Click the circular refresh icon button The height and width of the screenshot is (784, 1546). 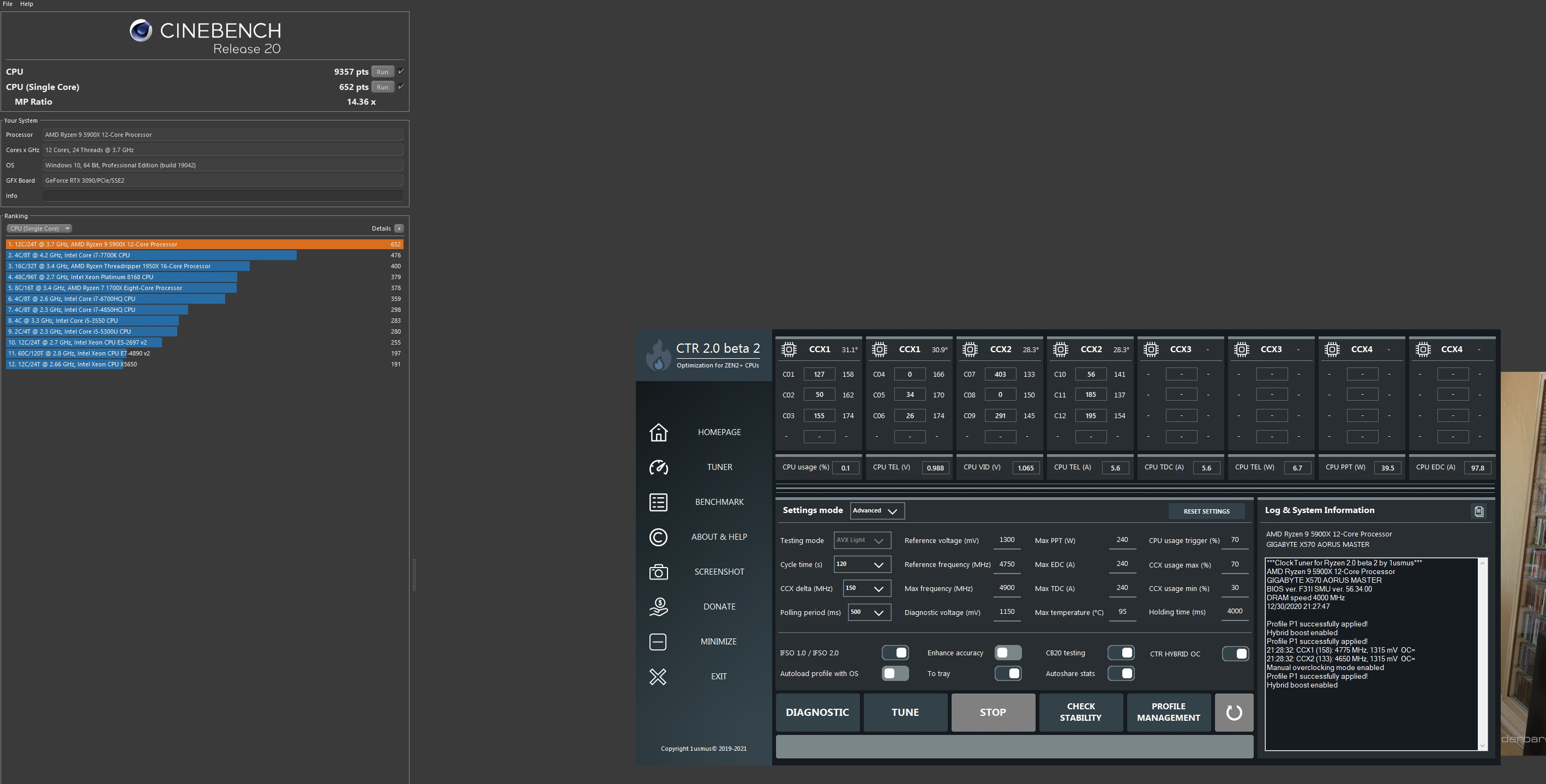click(1234, 713)
